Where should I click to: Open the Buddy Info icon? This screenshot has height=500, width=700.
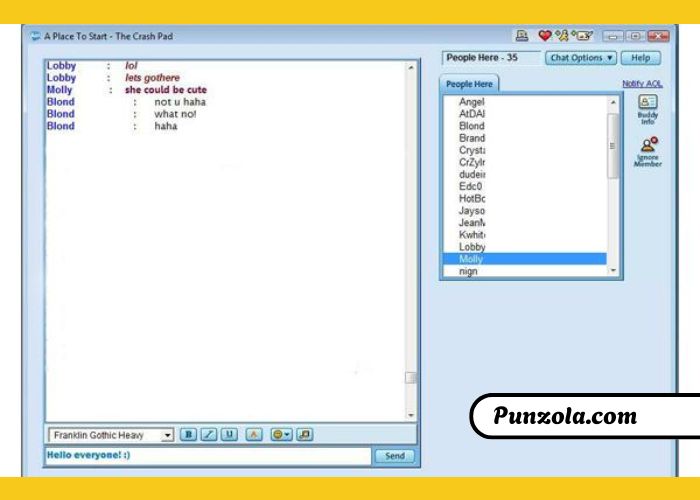(x=647, y=108)
